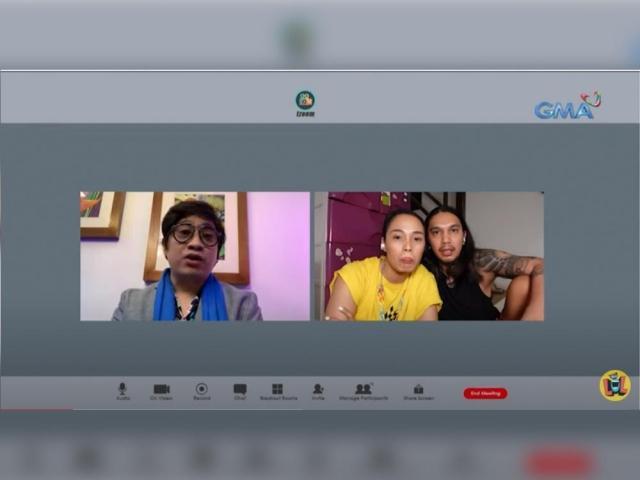Click the round yellow badge at bottom right
The image size is (640, 480).
pos(614,385)
